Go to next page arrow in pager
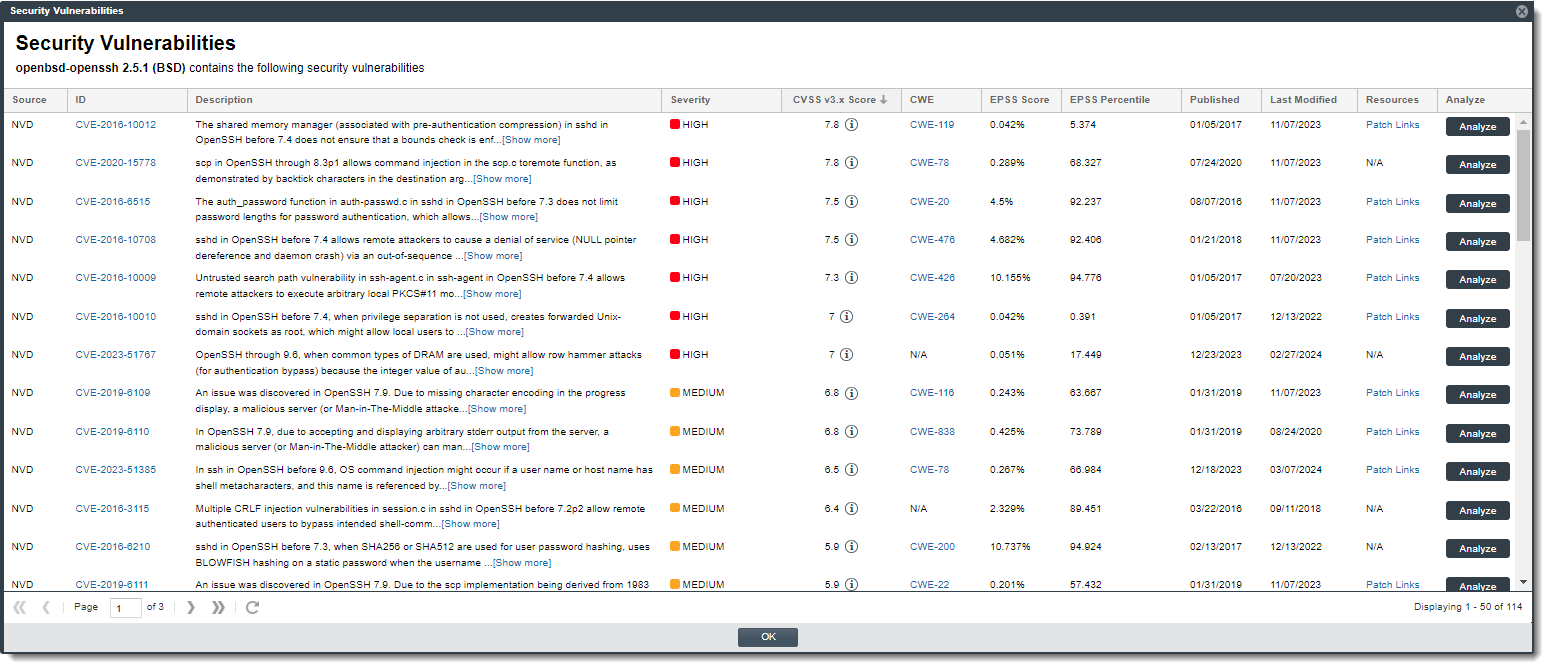 (191, 608)
